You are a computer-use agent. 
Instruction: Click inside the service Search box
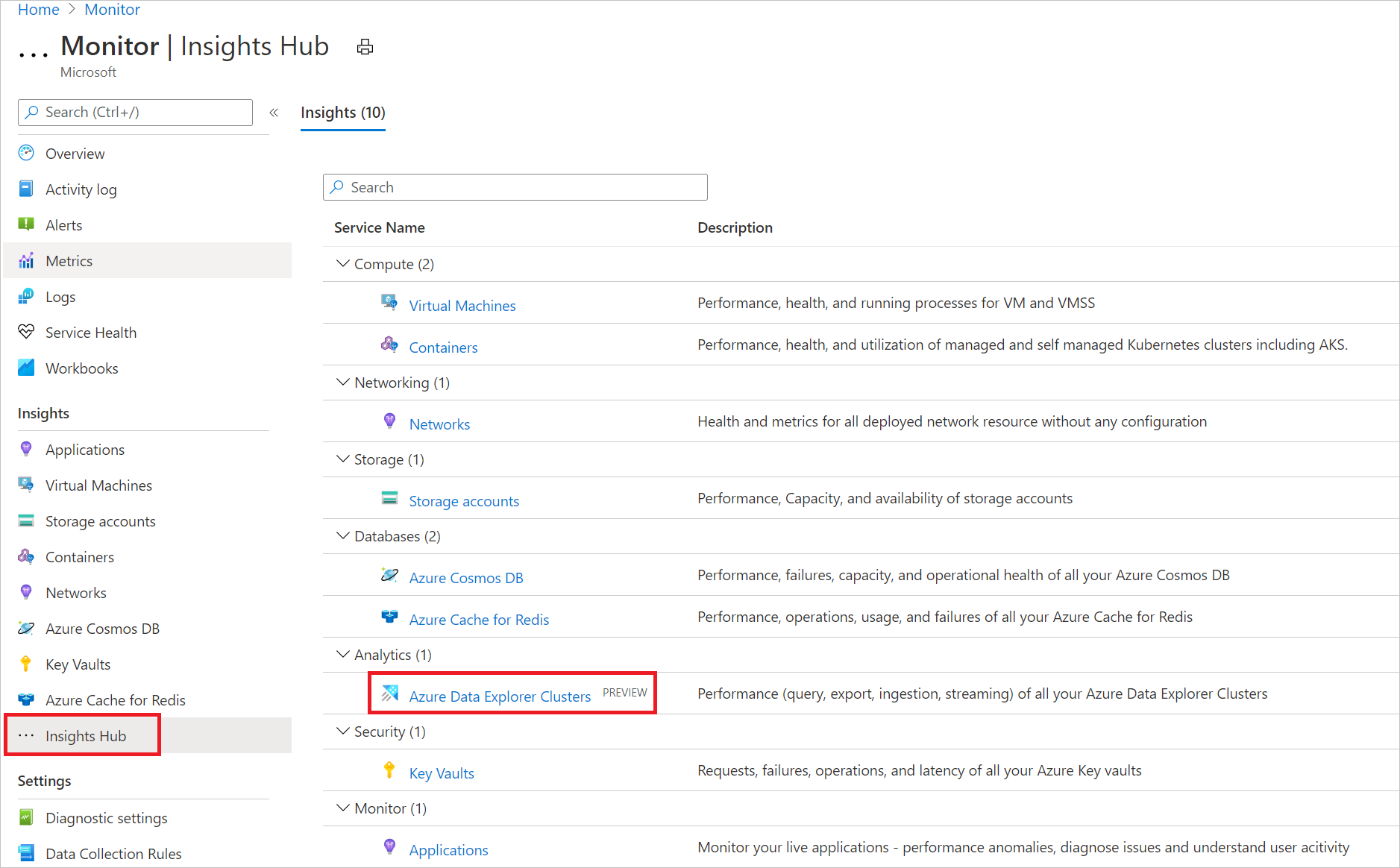tap(515, 186)
